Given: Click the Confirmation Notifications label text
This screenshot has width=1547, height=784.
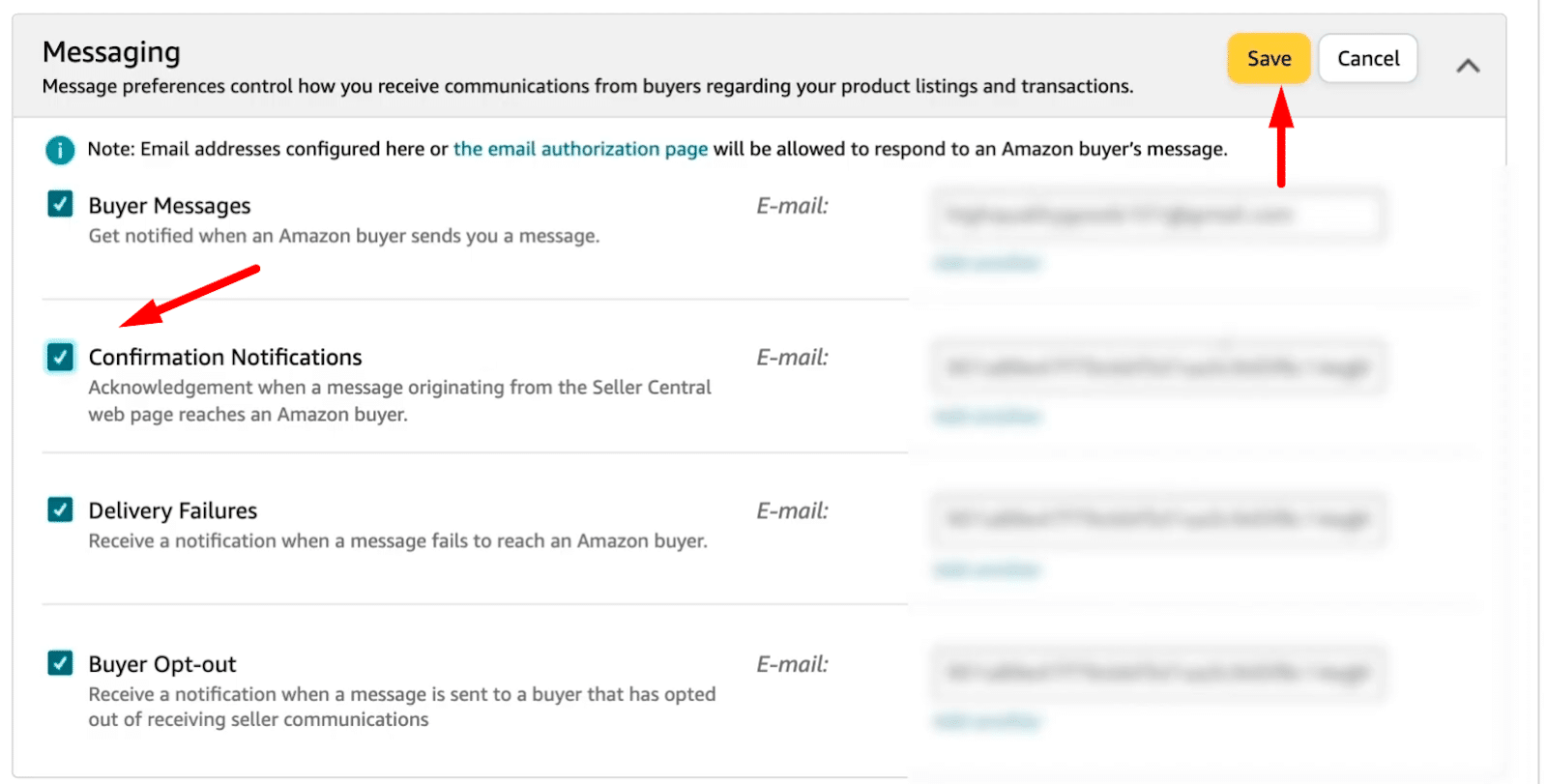Looking at the screenshot, I should pyautogui.click(x=225, y=358).
